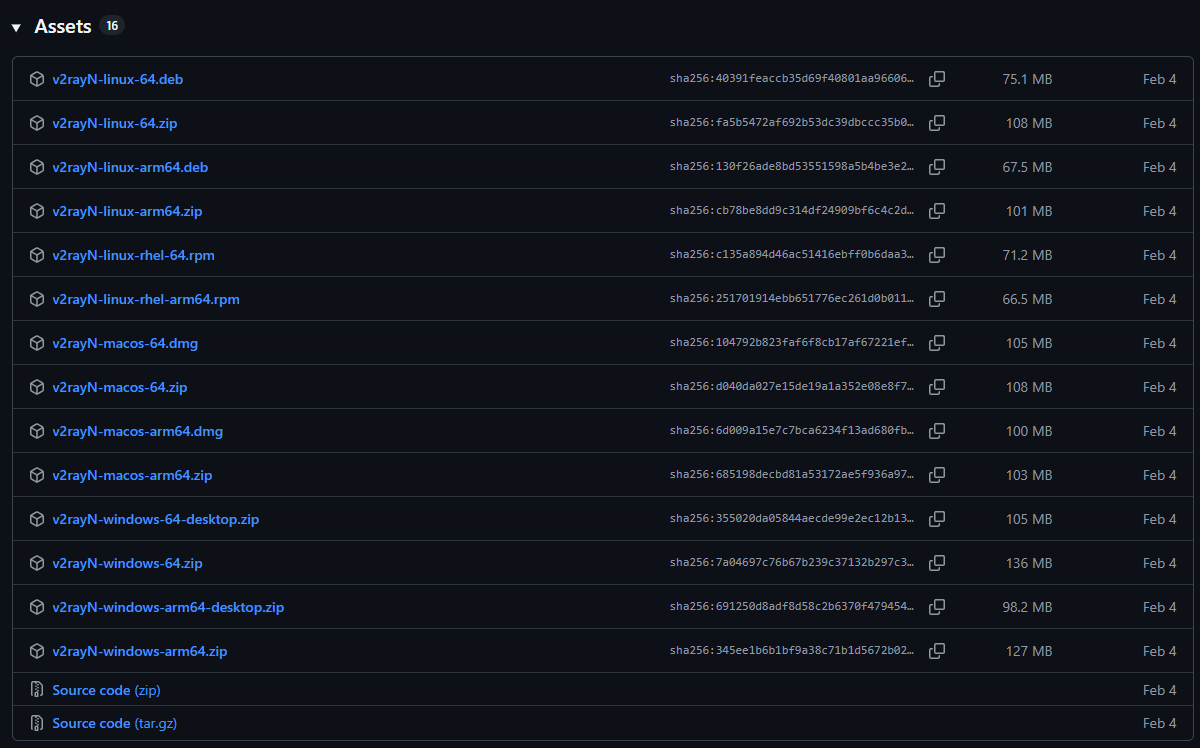1200x748 pixels.
Task: Click package icon beside v2rayN-linux-64.deb
Action: coord(37,79)
